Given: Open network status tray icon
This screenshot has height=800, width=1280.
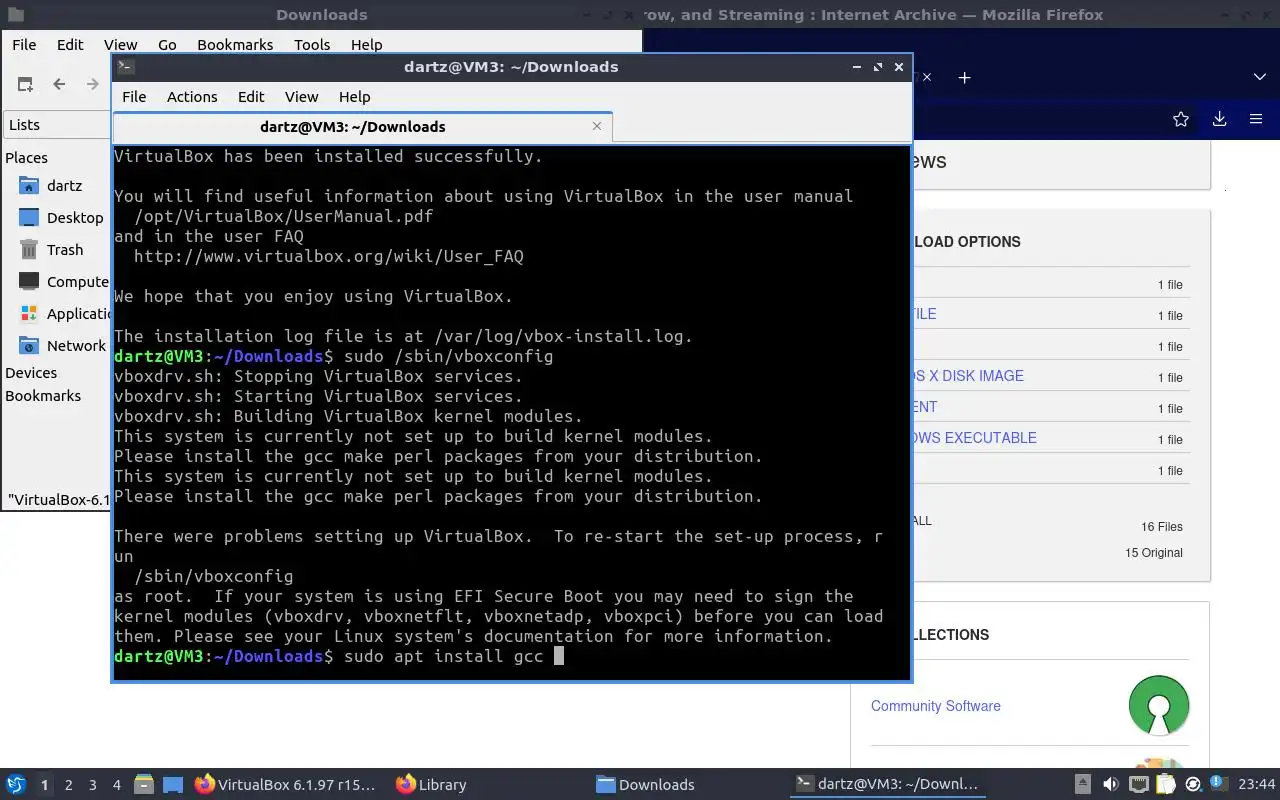Looking at the screenshot, I should pyautogui.click(x=1138, y=785).
